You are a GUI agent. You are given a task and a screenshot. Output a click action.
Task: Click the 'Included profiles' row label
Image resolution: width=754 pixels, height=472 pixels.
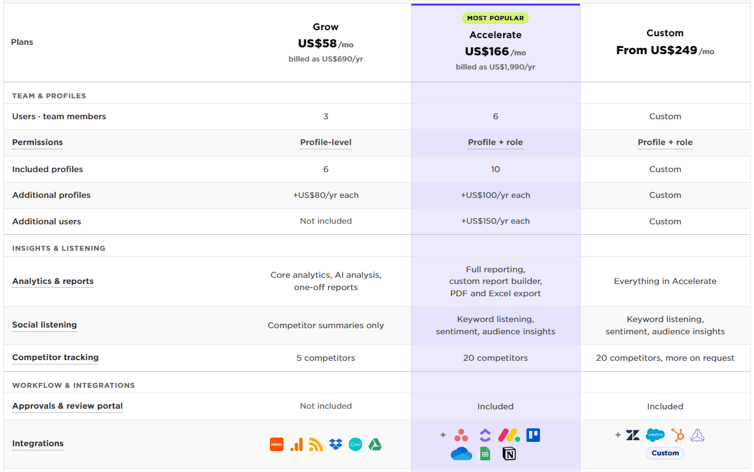coord(48,169)
